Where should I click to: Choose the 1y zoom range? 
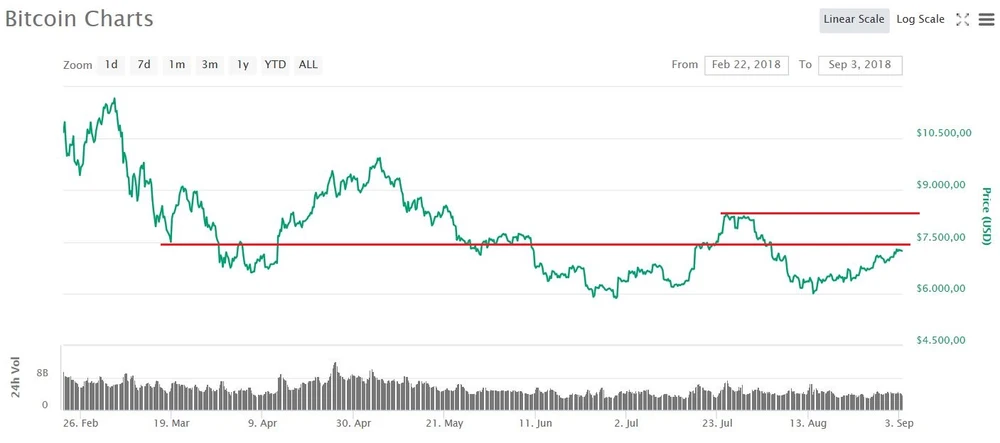pyautogui.click(x=243, y=65)
